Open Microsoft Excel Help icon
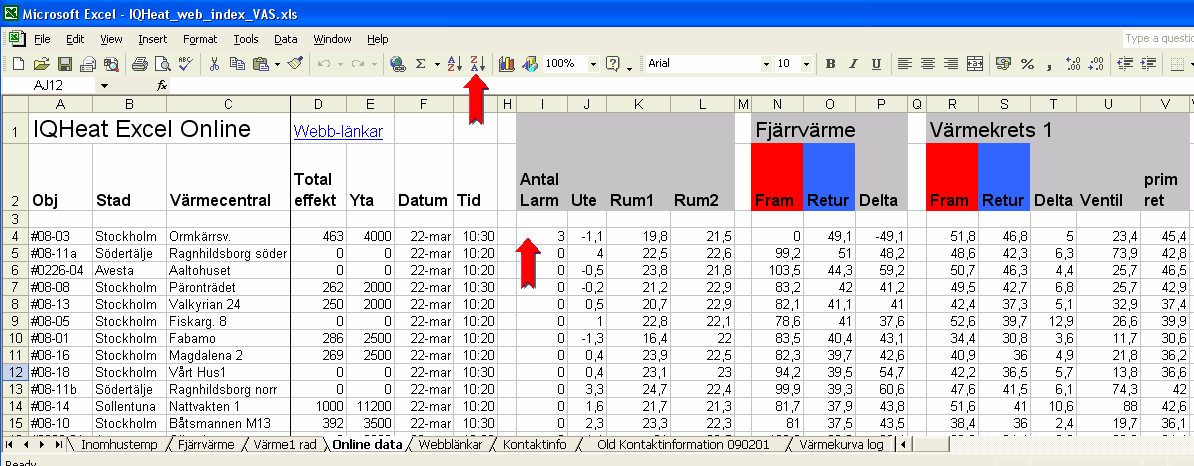This screenshot has width=1194, height=466. (x=612, y=64)
